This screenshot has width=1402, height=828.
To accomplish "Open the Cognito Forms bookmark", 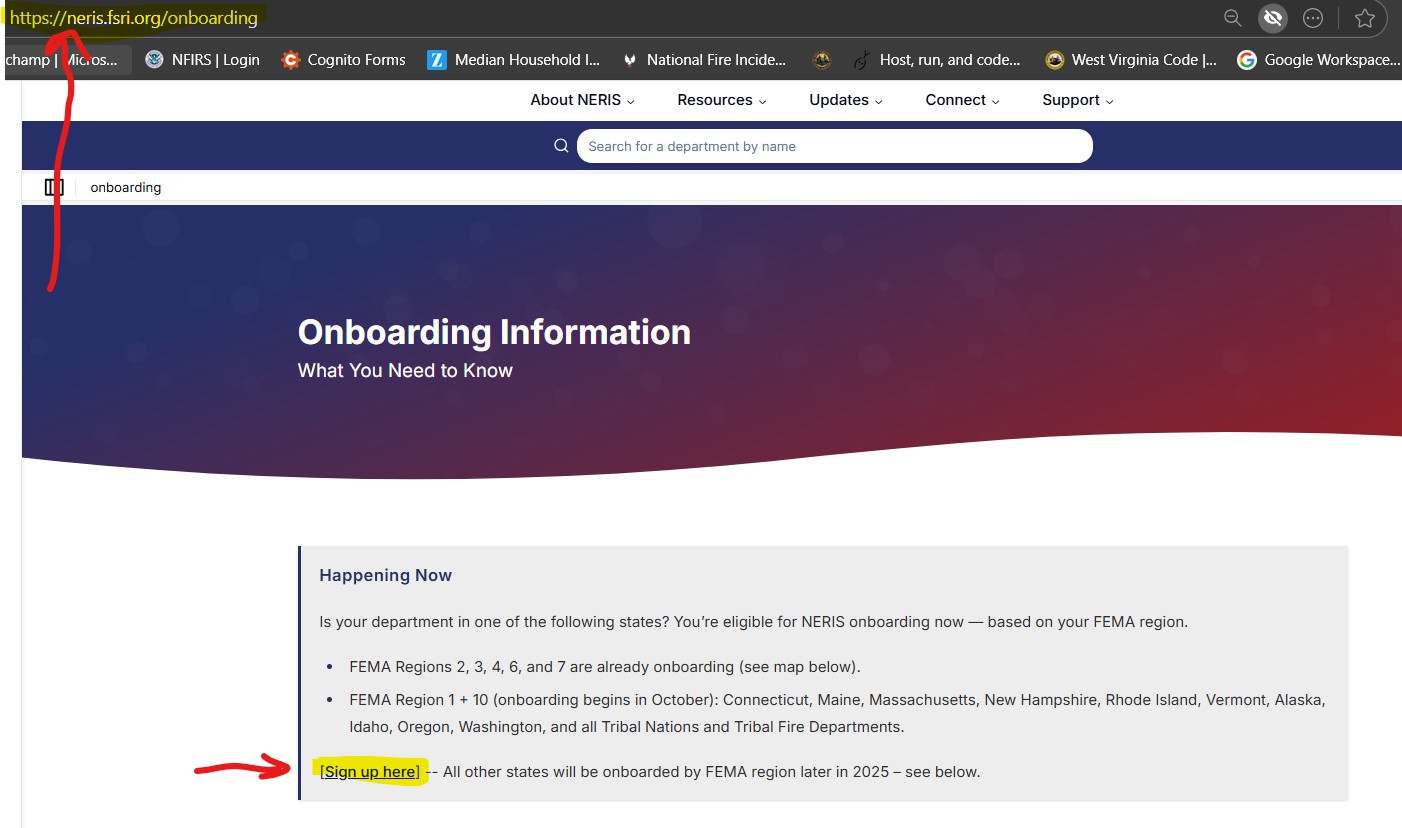I will [x=343, y=60].
